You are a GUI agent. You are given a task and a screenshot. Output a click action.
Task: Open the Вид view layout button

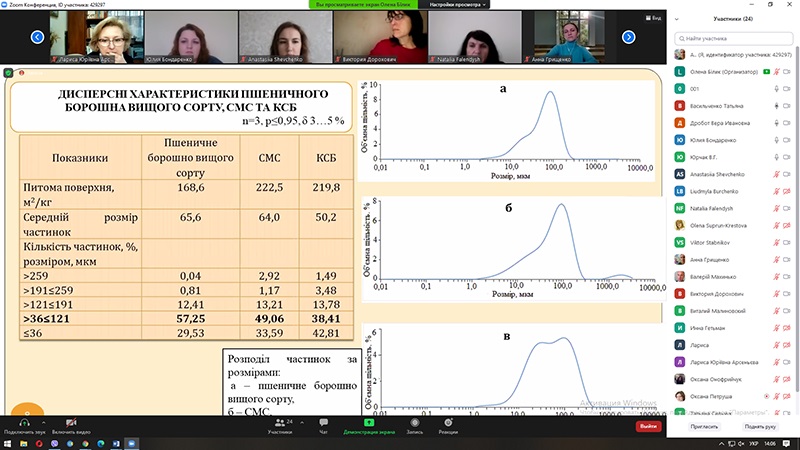654,18
